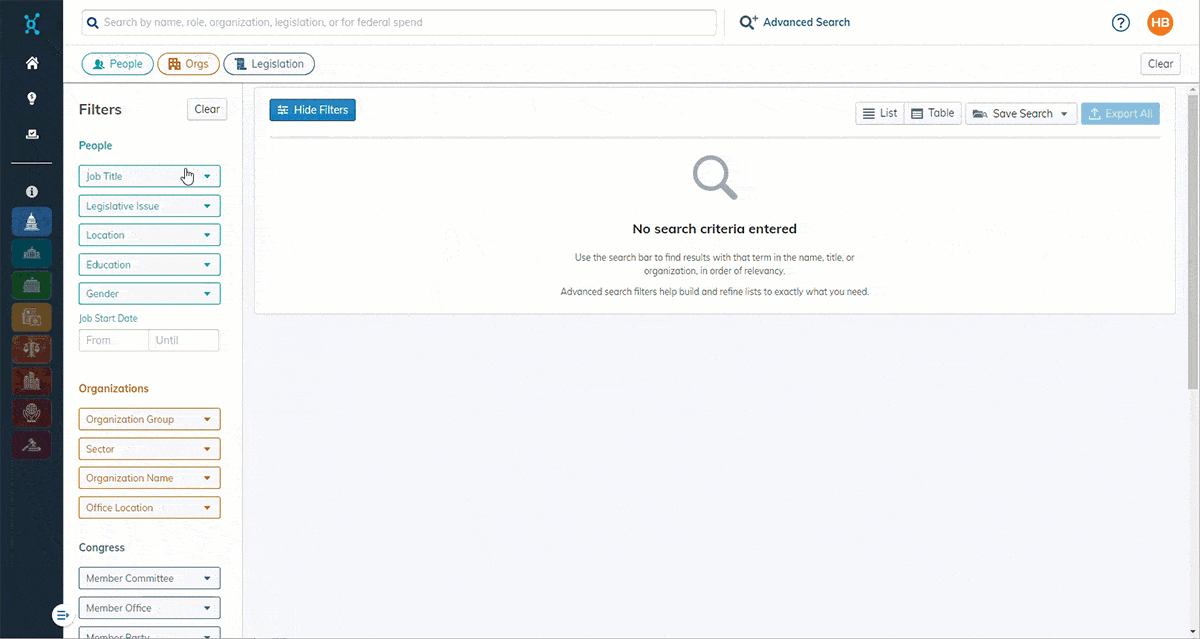This screenshot has height=639, width=1200.
Task: Open the gavel sidebar icon
Action: point(32,445)
